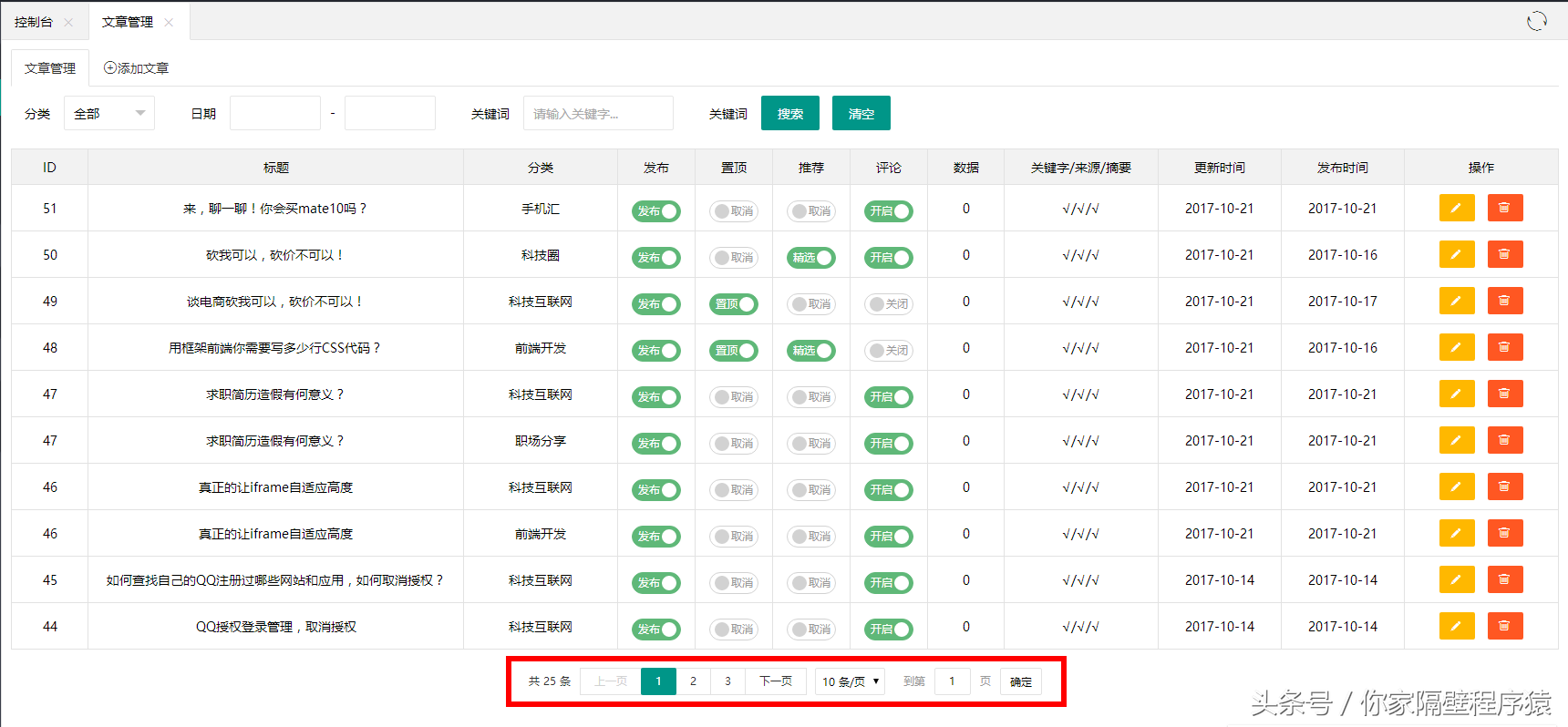
Task: Open the 10 条/页 page size dropdown
Action: [x=850, y=681]
